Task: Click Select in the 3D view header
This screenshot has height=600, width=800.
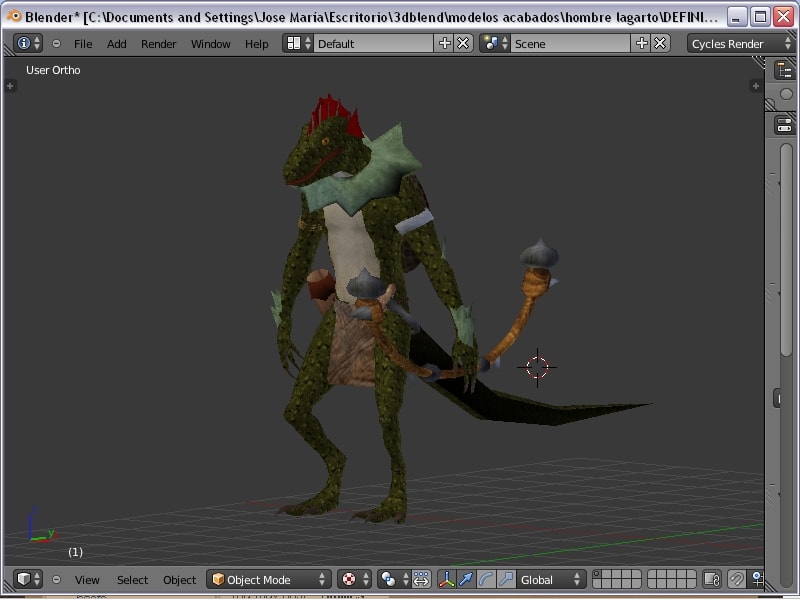Action: (132, 579)
